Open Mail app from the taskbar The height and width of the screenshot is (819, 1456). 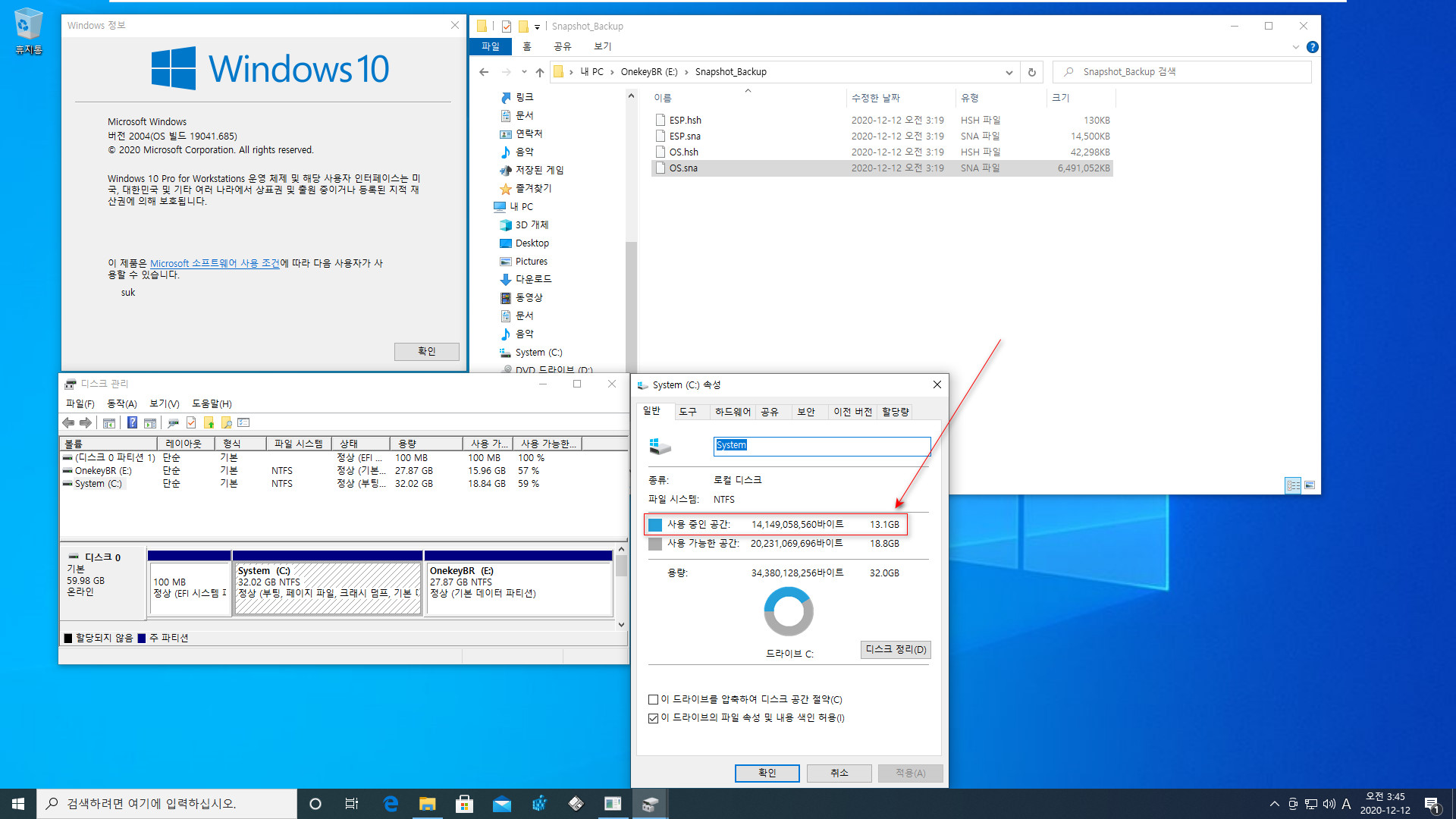[502, 804]
